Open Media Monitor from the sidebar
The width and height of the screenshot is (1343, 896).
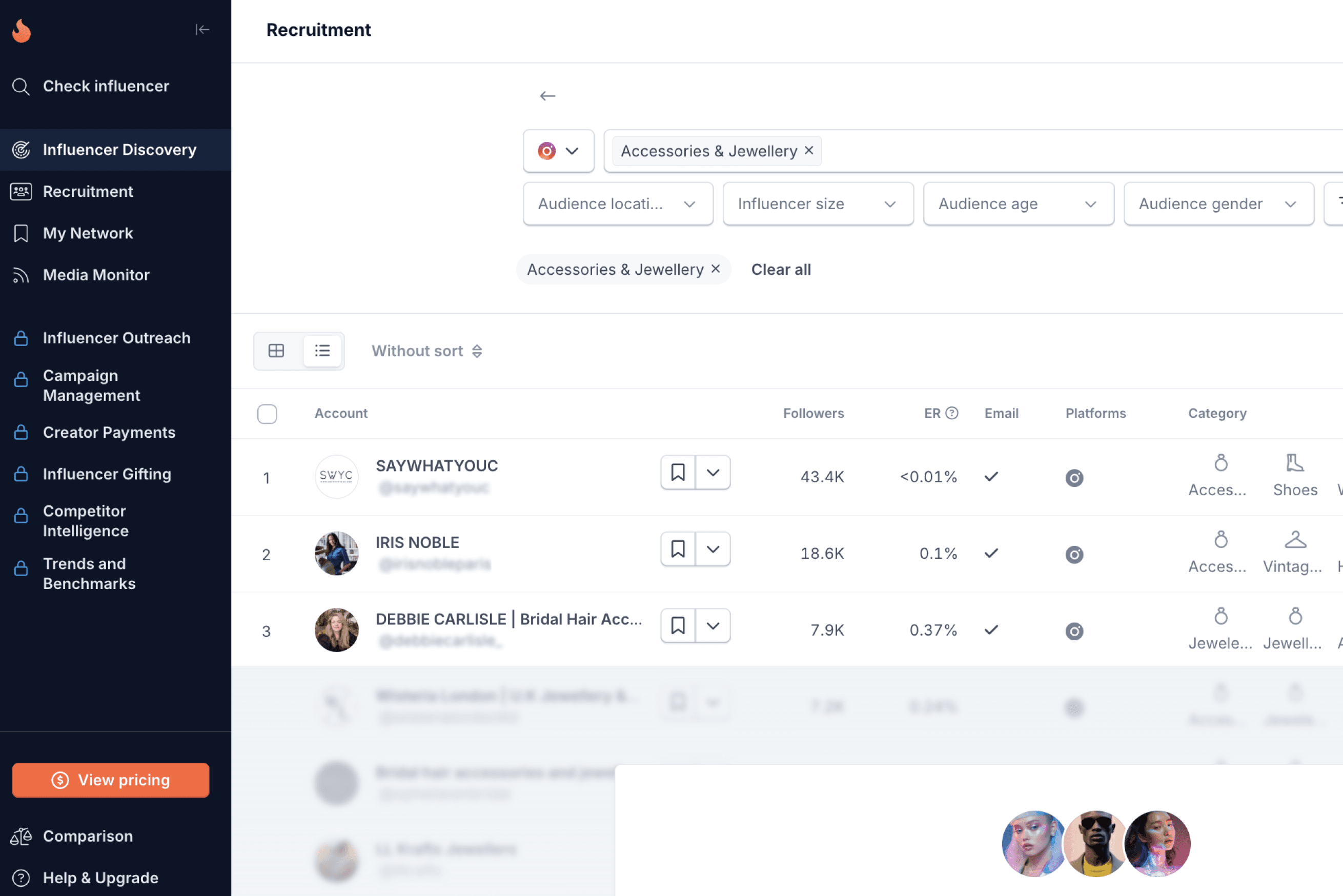96,275
